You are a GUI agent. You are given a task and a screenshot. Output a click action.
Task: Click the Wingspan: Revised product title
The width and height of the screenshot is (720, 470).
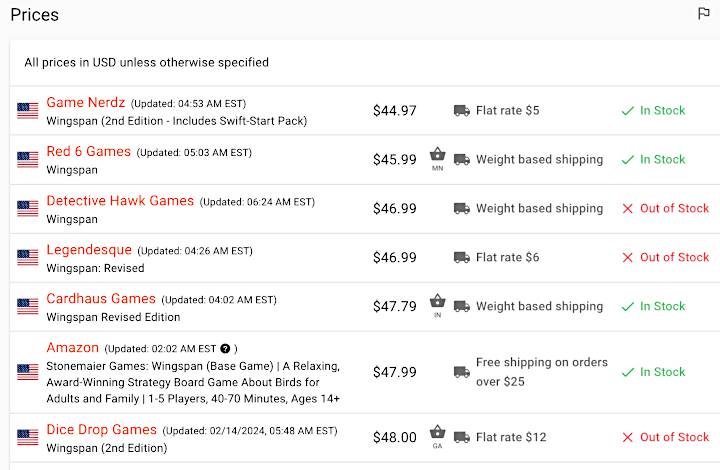96,268
